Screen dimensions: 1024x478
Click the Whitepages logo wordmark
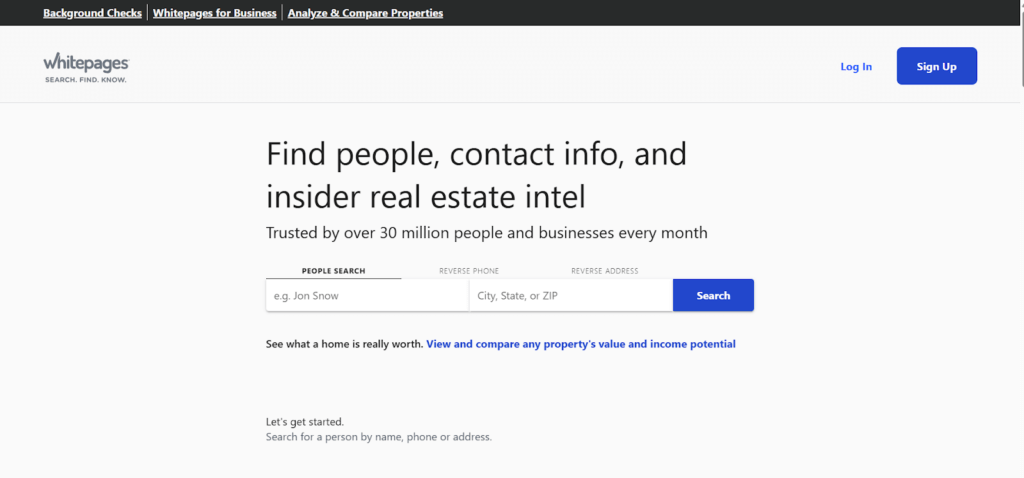pos(86,63)
